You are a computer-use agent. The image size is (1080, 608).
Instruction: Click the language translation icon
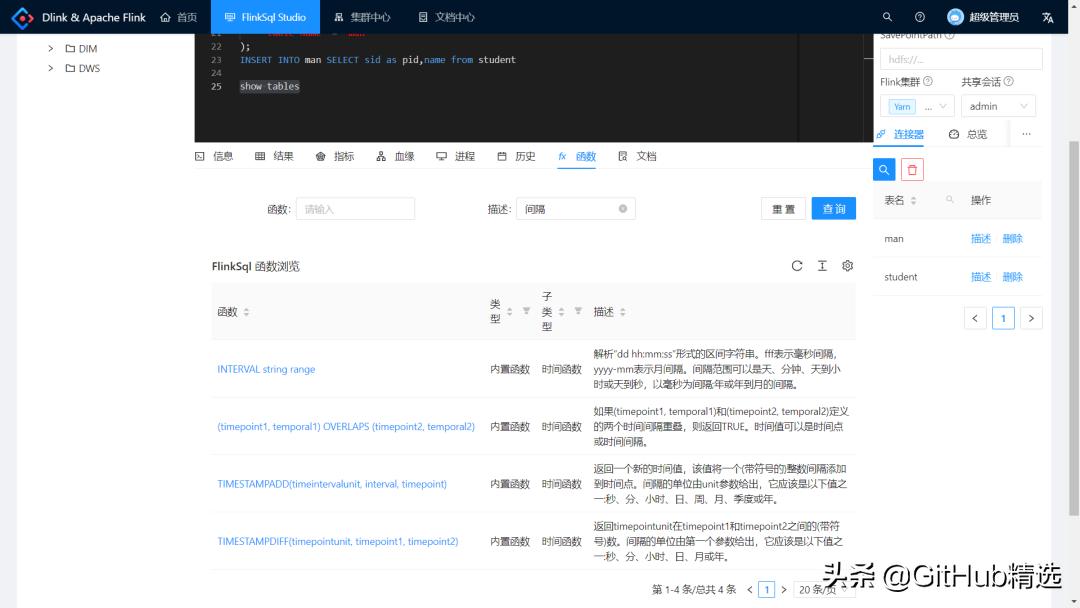click(x=1048, y=17)
